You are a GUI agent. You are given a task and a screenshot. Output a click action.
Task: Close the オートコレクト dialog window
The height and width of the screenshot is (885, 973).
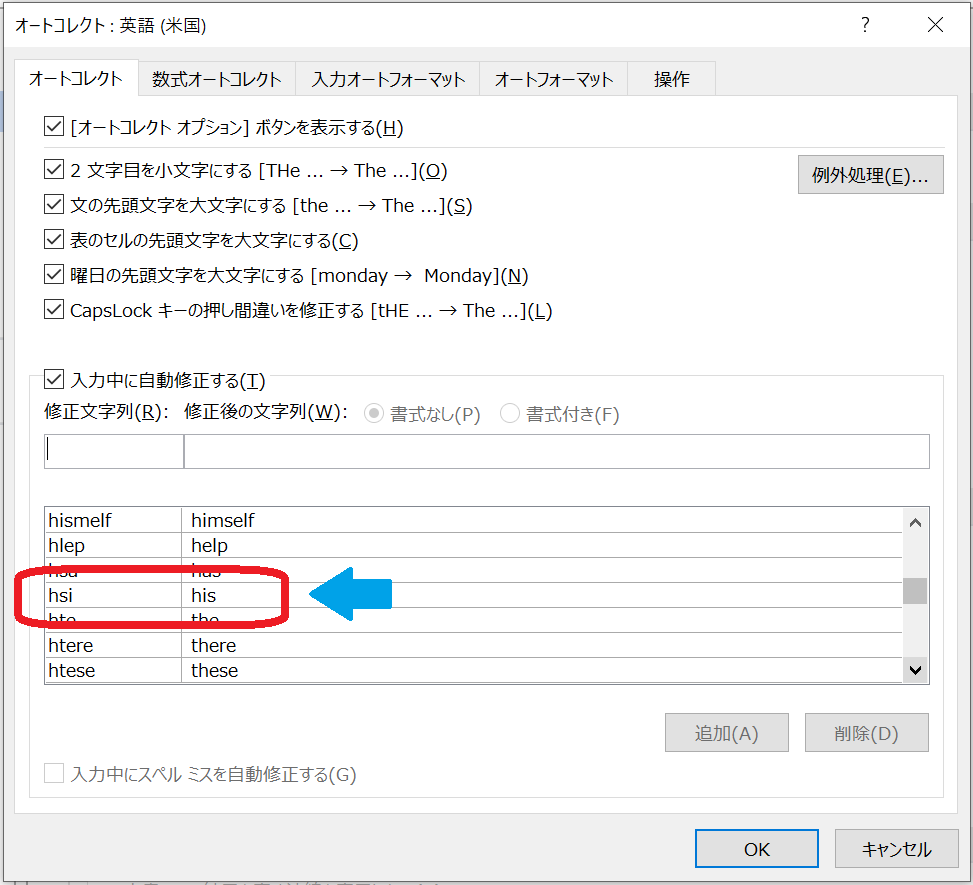pos(935,25)
